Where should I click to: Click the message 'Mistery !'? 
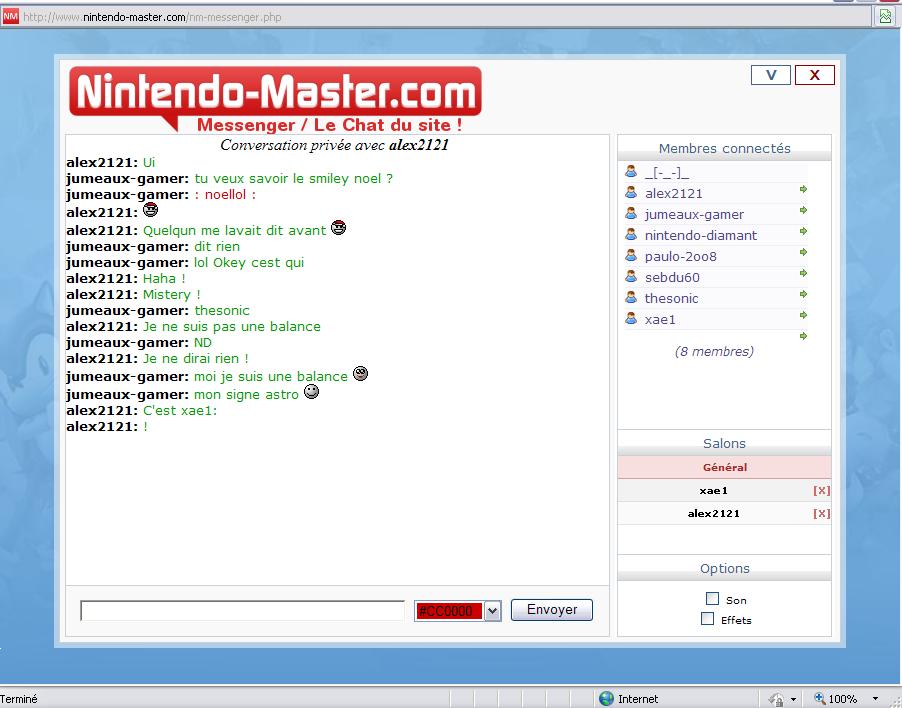(171, 294)
